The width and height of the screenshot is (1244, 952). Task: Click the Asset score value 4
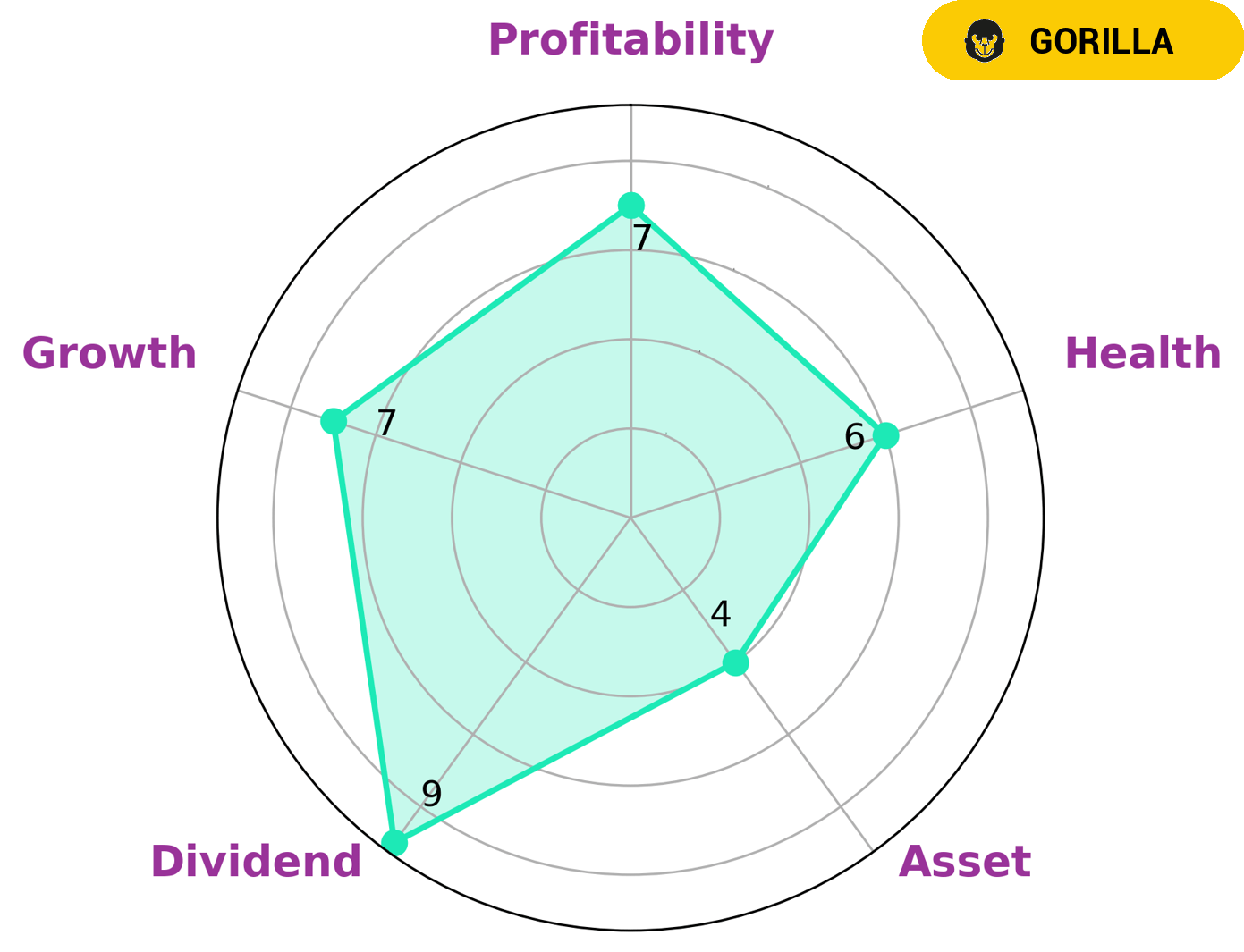[x=720, y=614]
